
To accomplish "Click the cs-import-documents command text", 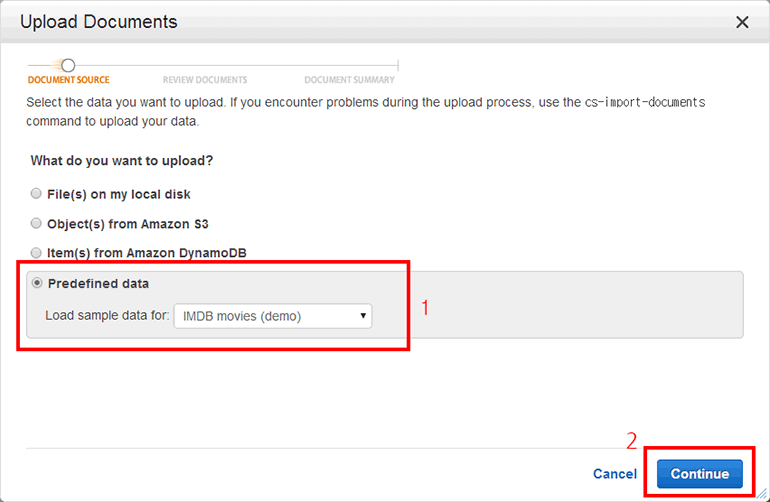I will point(652,103).
